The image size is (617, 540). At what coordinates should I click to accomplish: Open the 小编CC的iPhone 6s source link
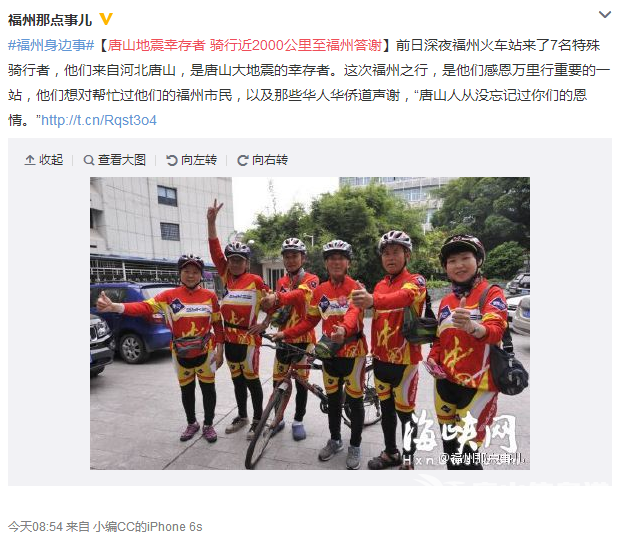pyautogui.click(x=148, y=527)
